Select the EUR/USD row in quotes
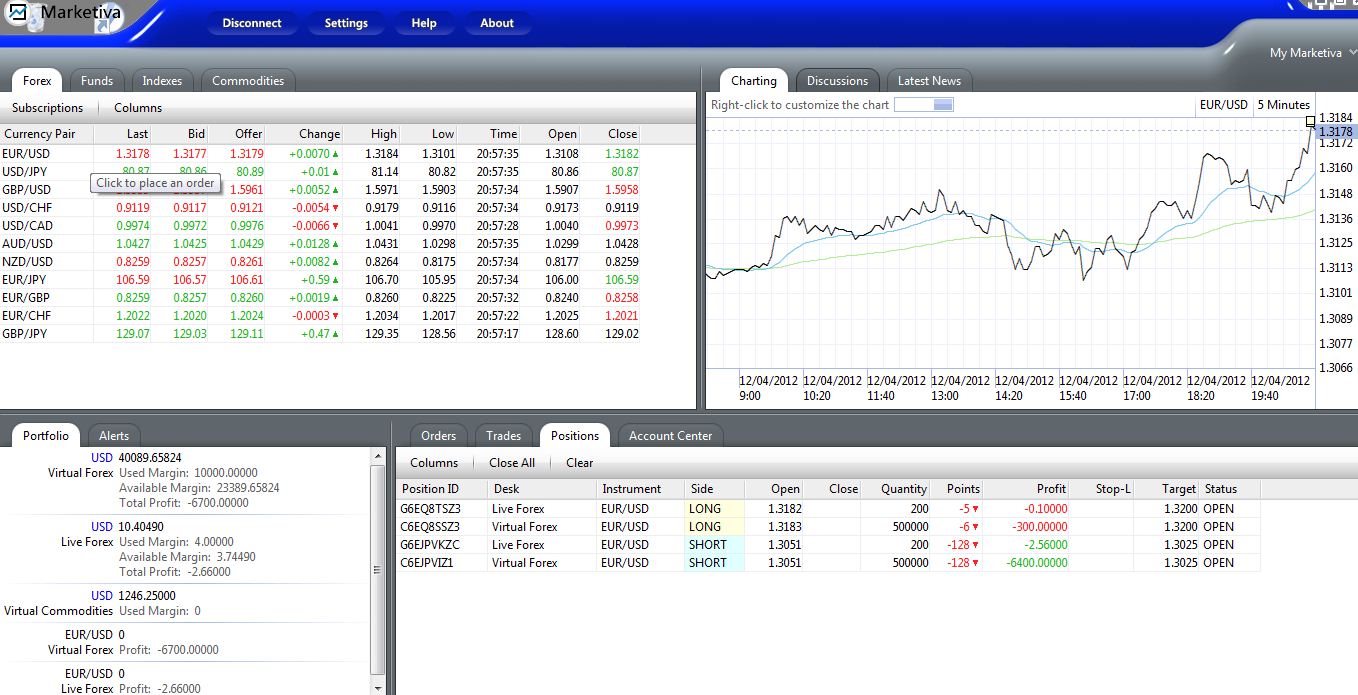 click(320, 154)
